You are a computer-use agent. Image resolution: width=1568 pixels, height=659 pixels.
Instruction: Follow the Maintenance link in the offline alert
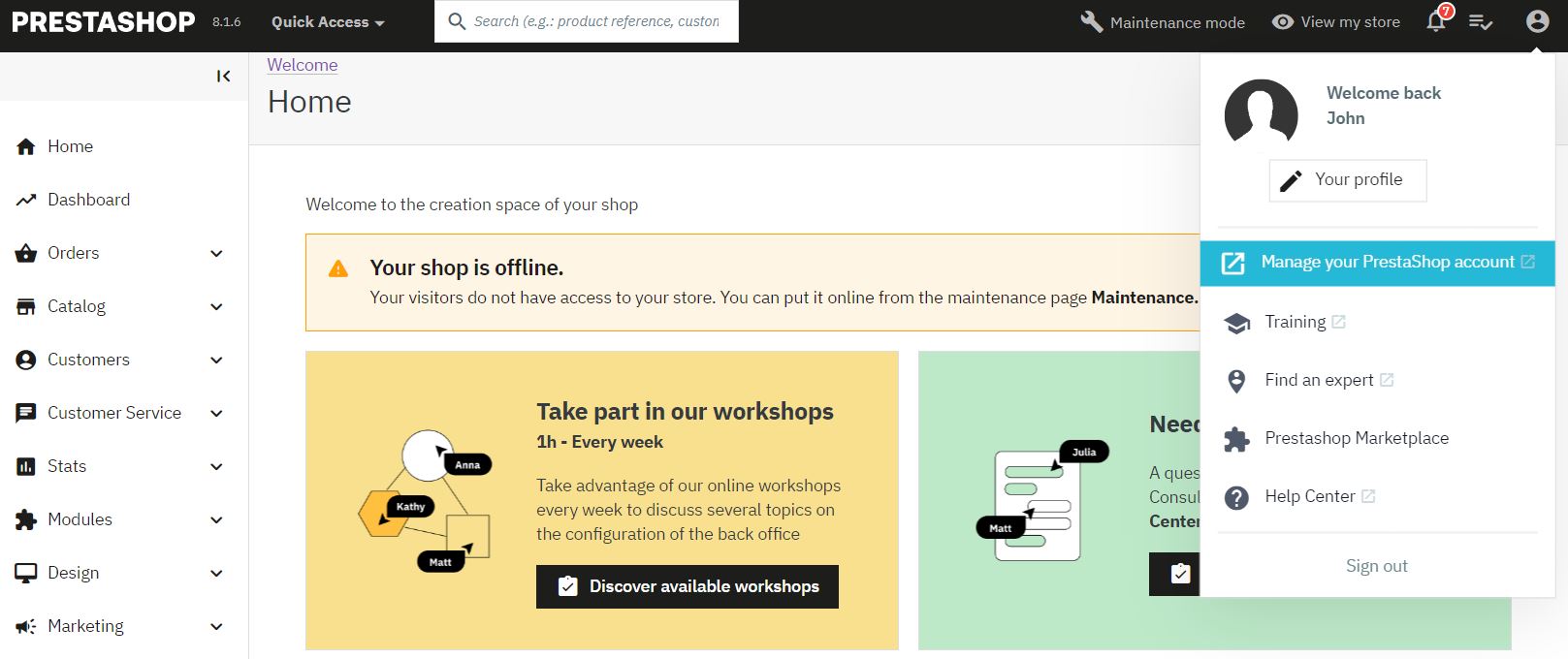point(1144,298)
